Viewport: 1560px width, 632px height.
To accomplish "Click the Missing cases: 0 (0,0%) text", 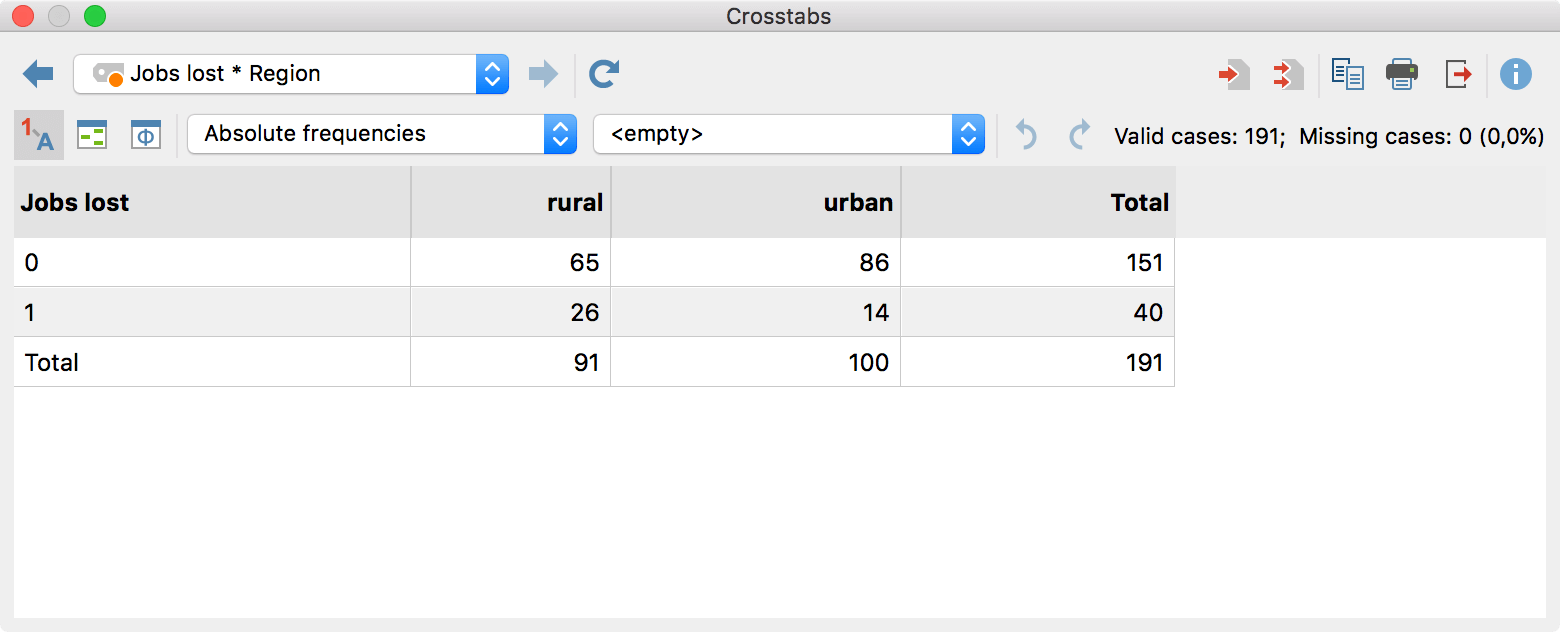I will pos(1422,136).
